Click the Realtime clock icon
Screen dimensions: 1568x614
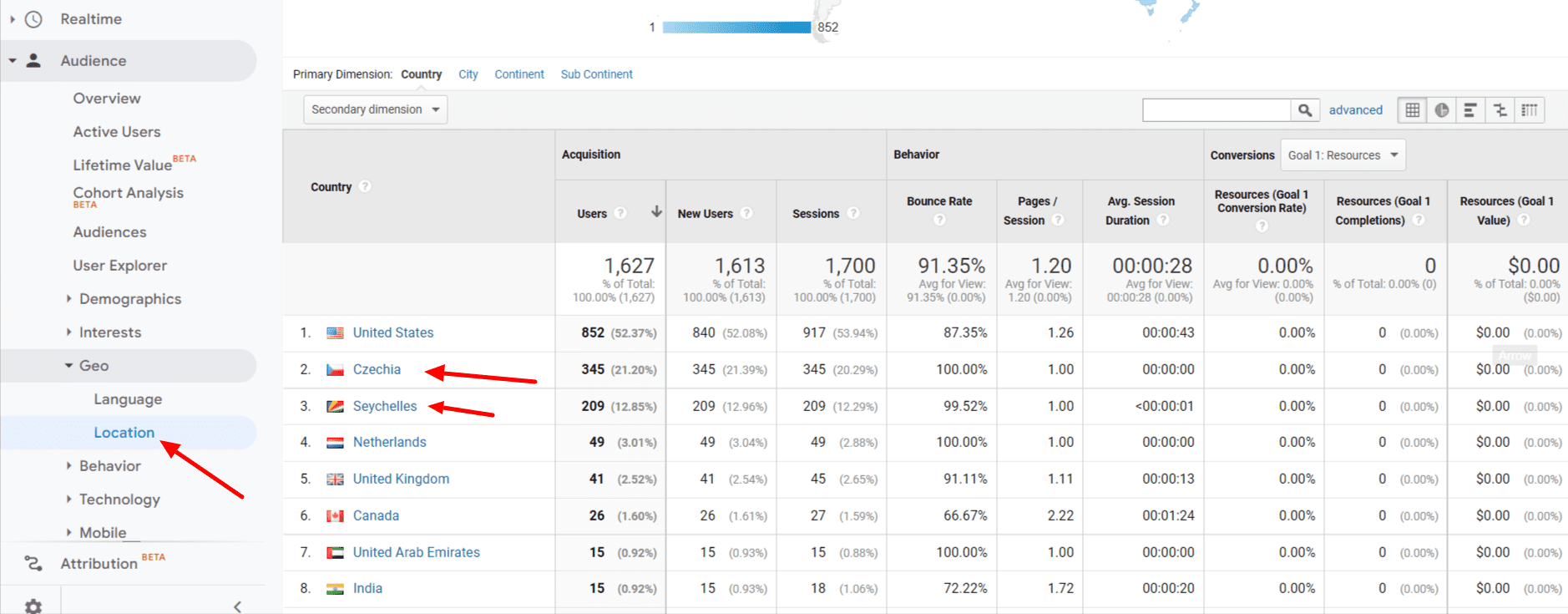point(33,19)
